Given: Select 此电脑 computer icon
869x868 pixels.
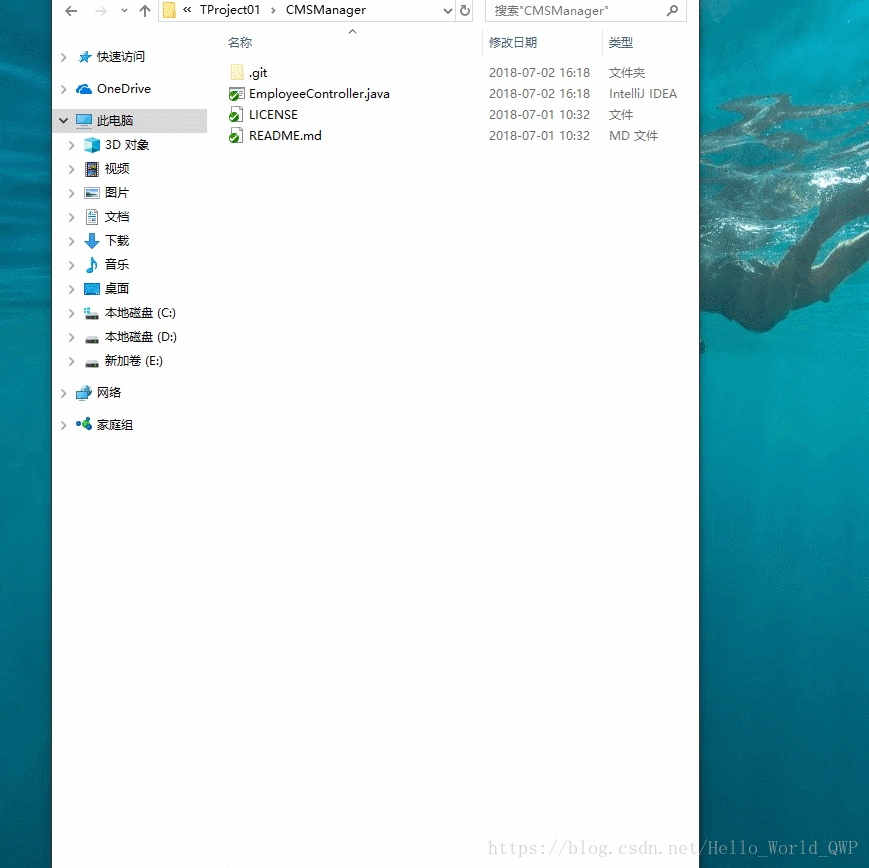Looking at the screenshot, I should [x=84, y=120].
